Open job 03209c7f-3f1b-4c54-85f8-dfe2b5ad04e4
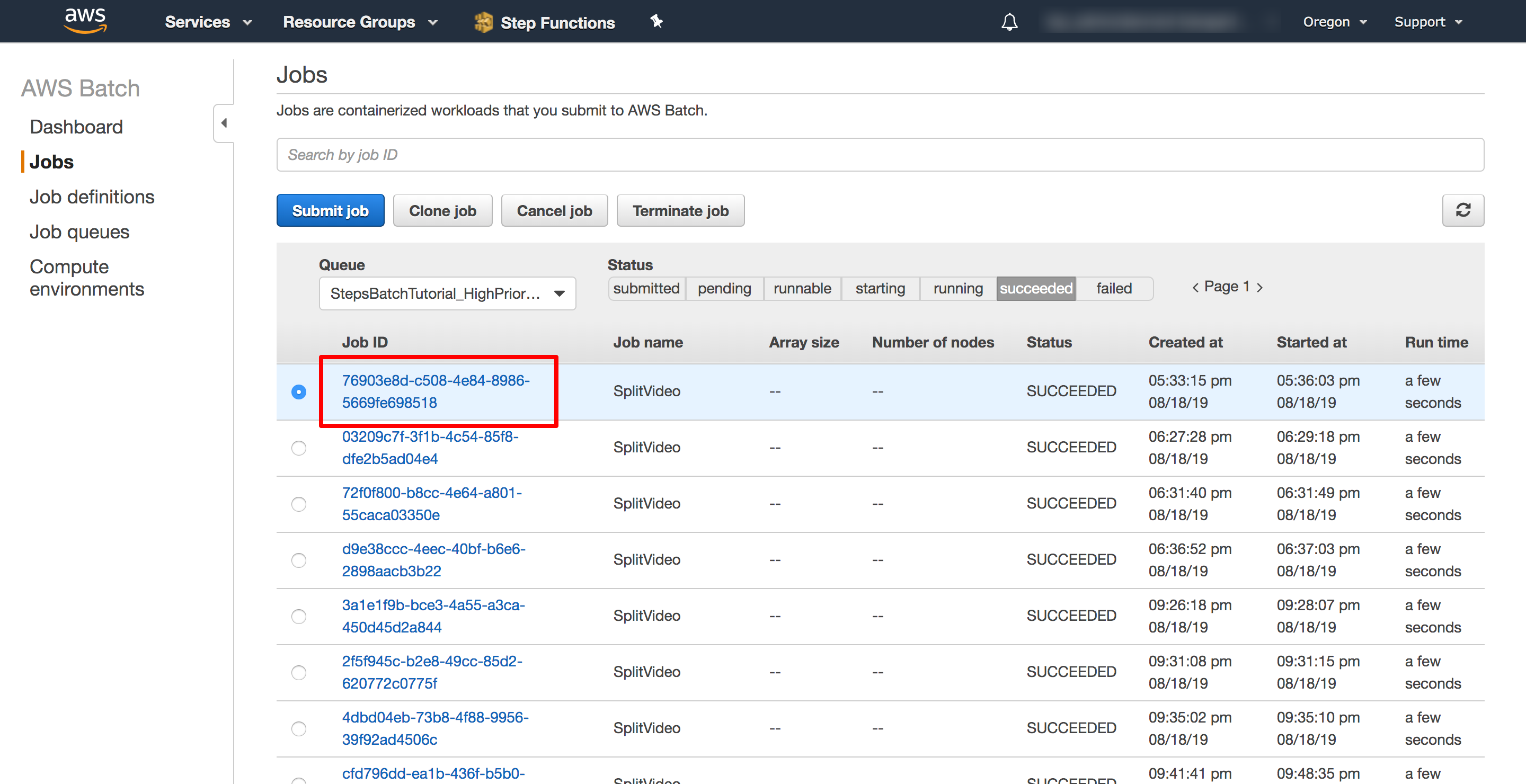 tap(430, 448)
